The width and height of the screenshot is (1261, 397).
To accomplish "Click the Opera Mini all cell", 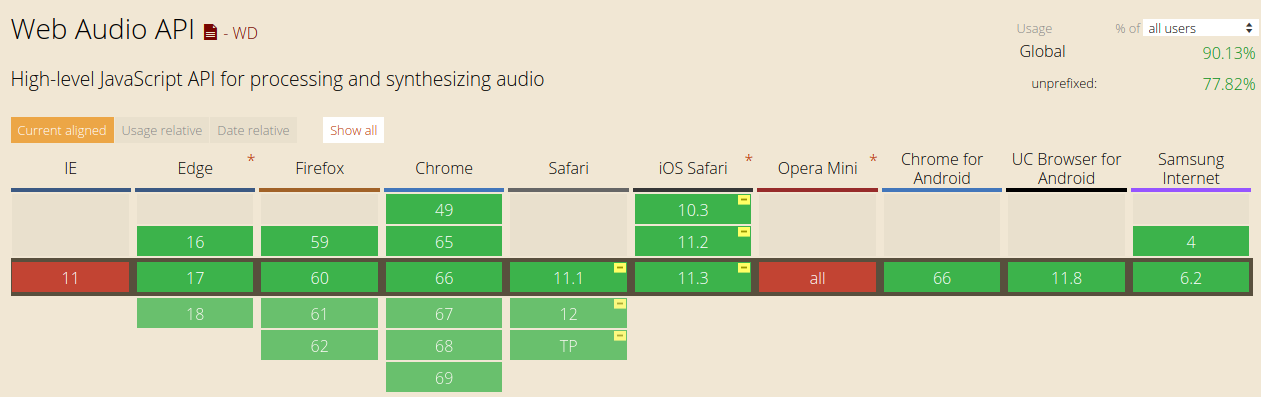I will coord(817,278).
